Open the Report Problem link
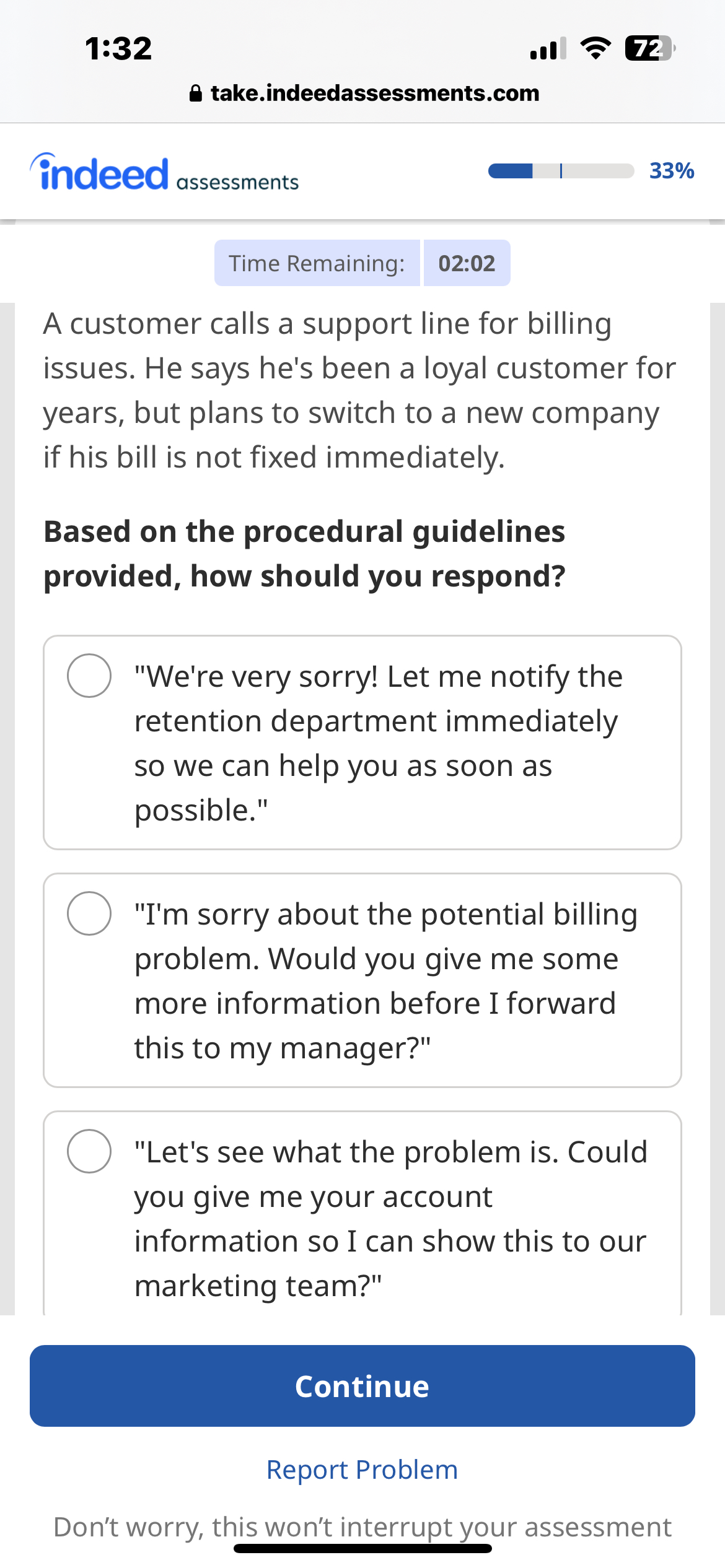 coord(362,1470)
